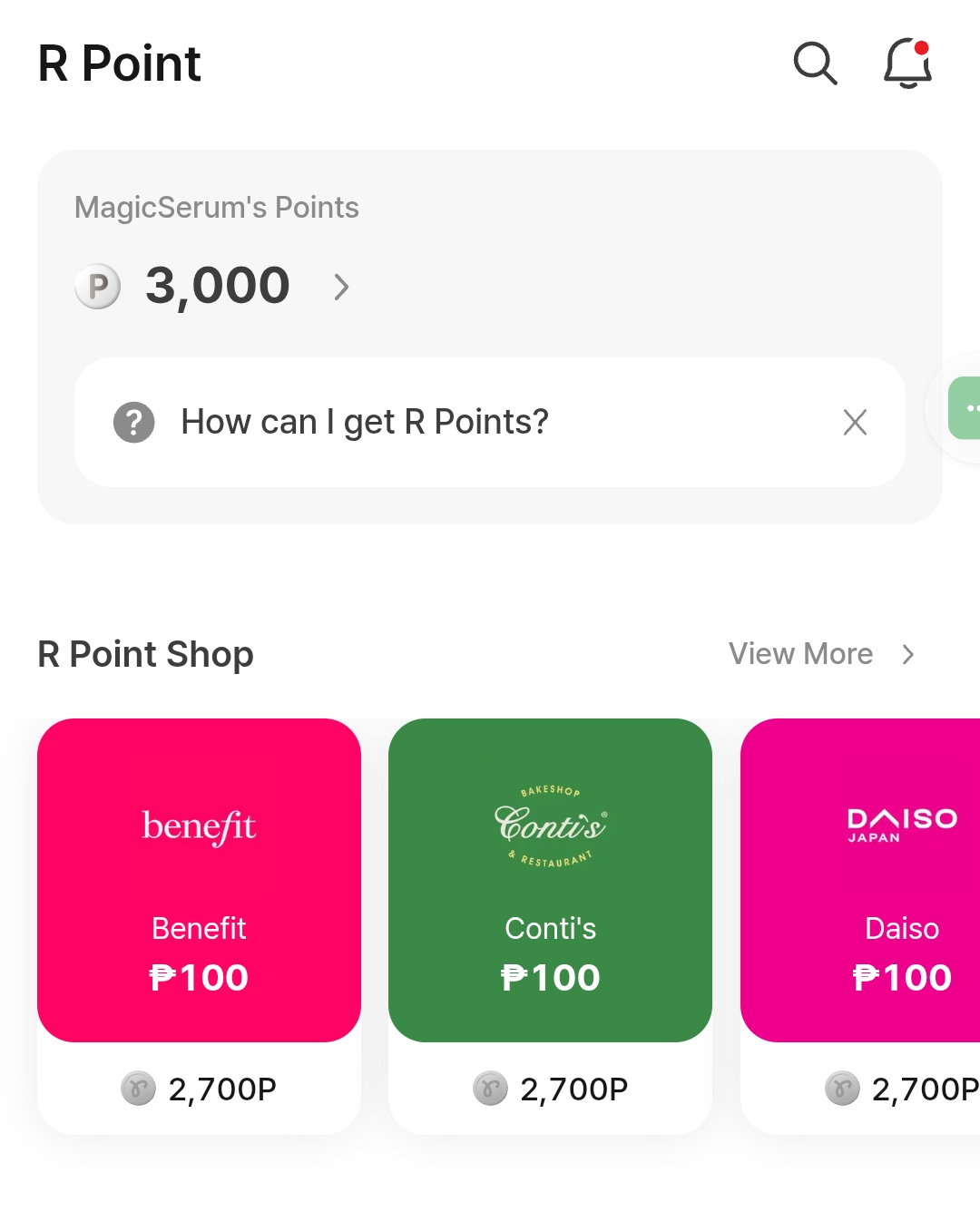Screen dimensions: 980x1231
Task: Tap the Conti's Bakeshop logo
Action: (x=551, y=826)
